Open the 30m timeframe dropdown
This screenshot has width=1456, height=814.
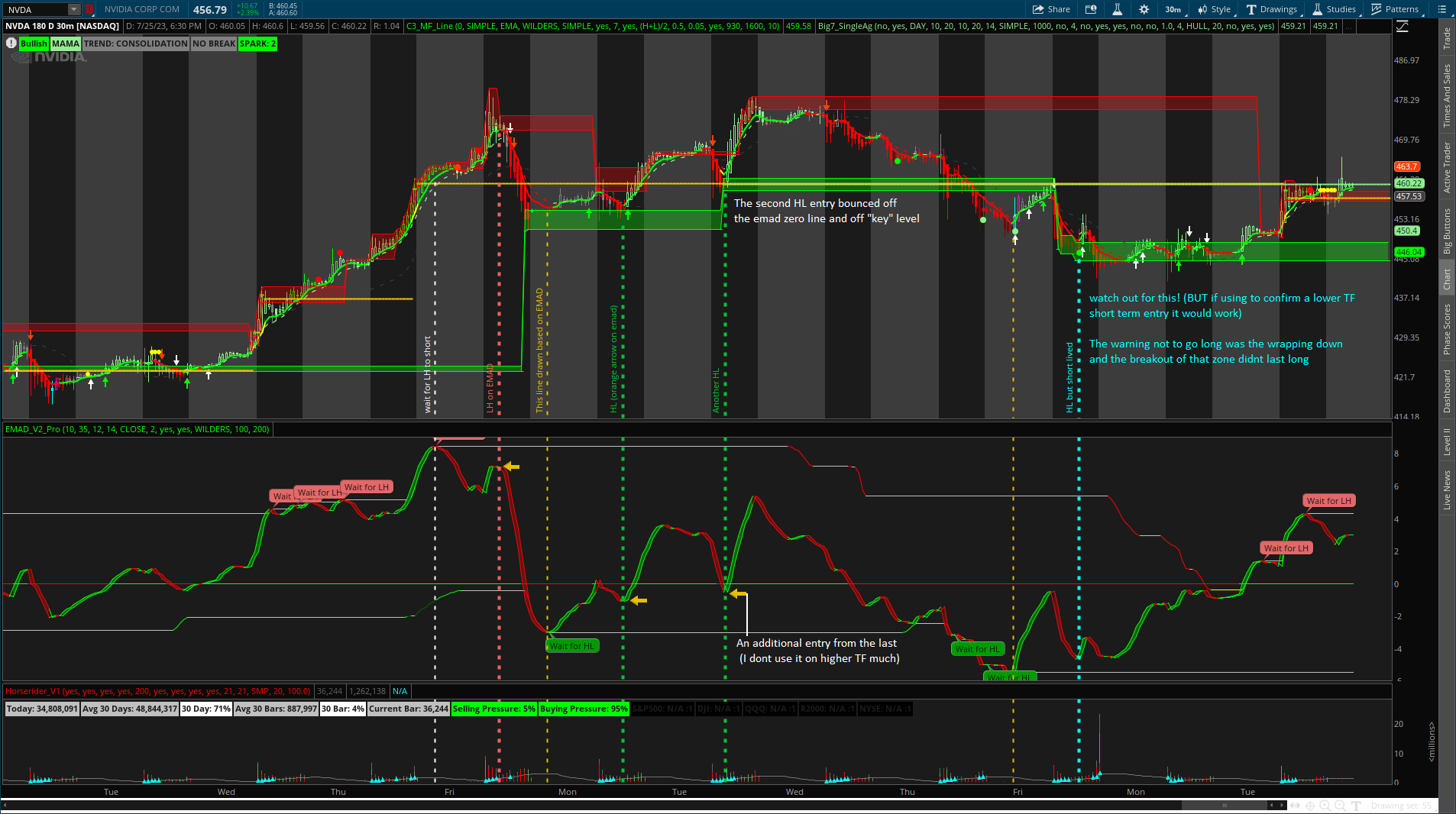(1174, 9)
